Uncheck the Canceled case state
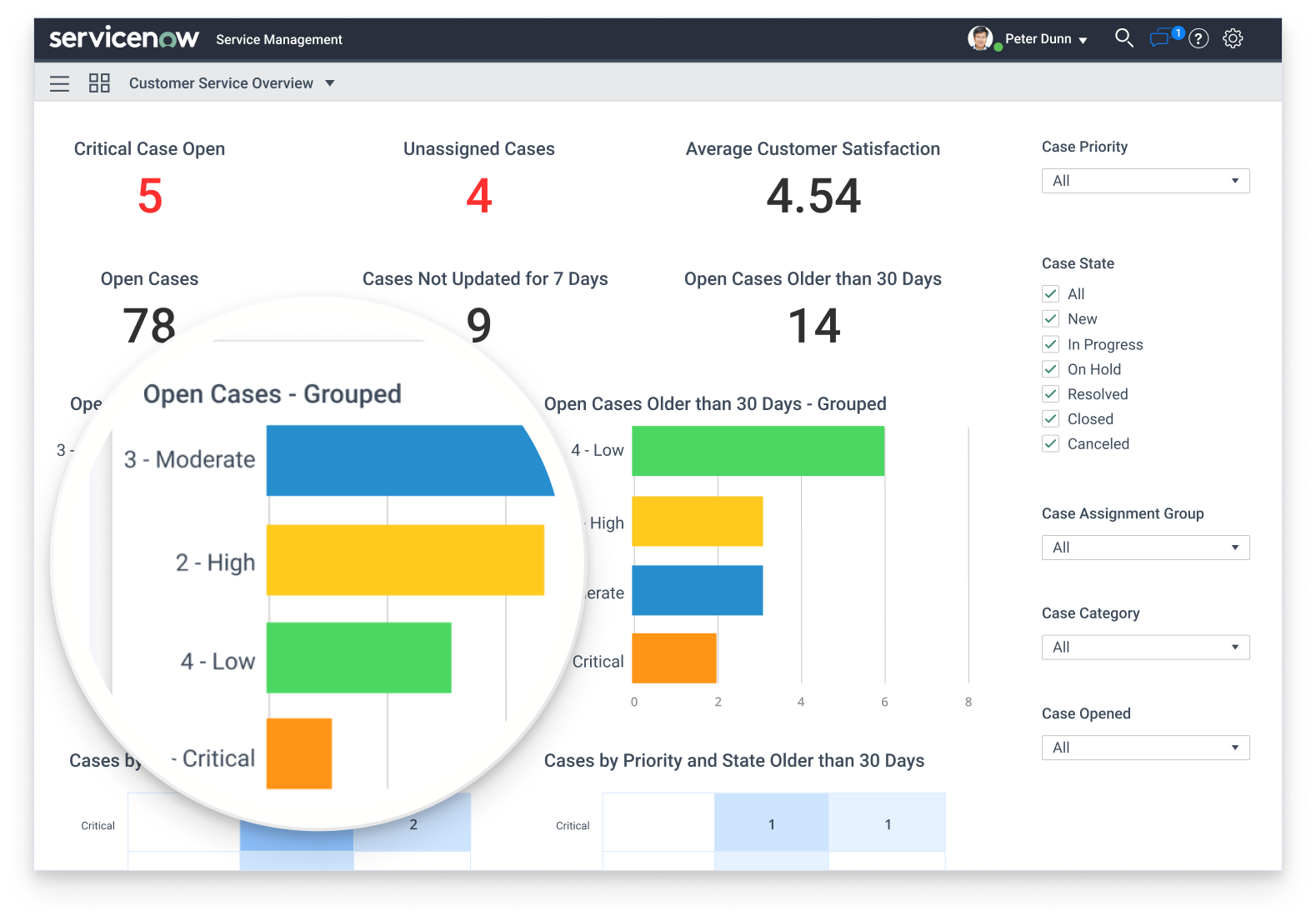Screen dimensions: 1316x921 point(1050,444)
